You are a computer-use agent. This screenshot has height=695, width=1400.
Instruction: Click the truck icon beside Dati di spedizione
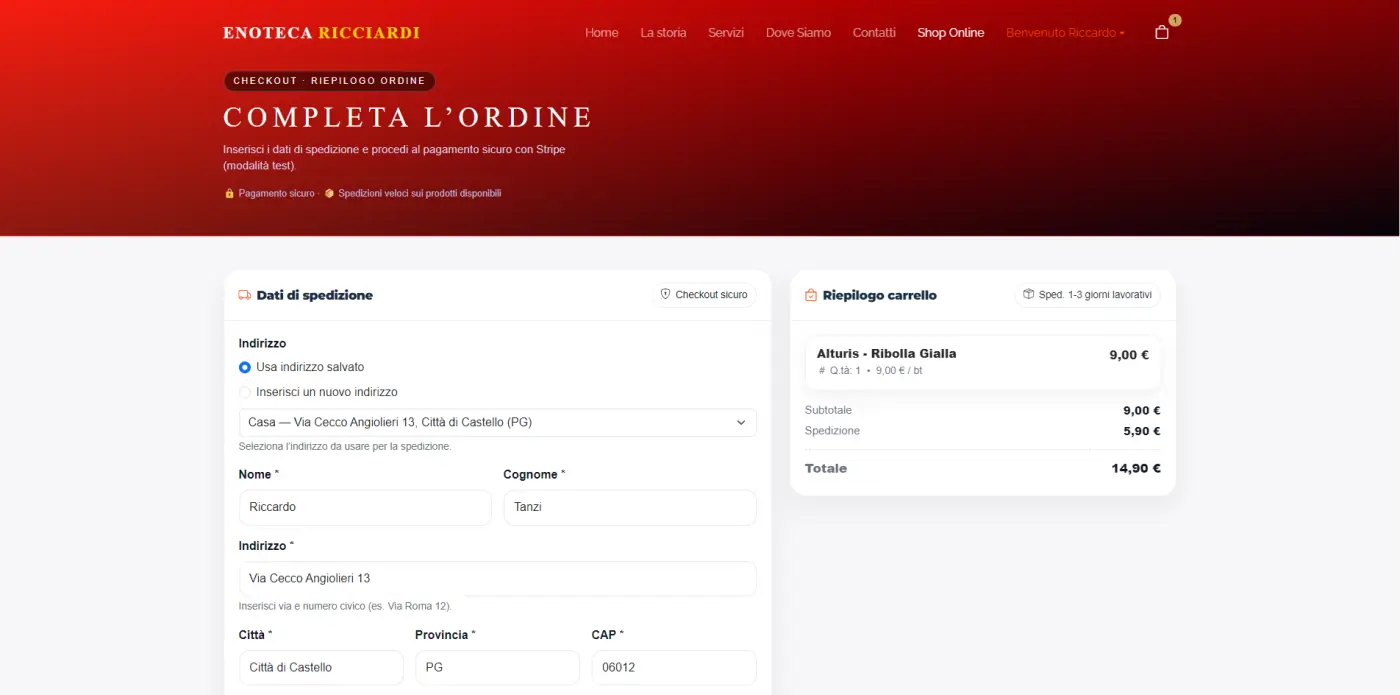click(243, 294)
